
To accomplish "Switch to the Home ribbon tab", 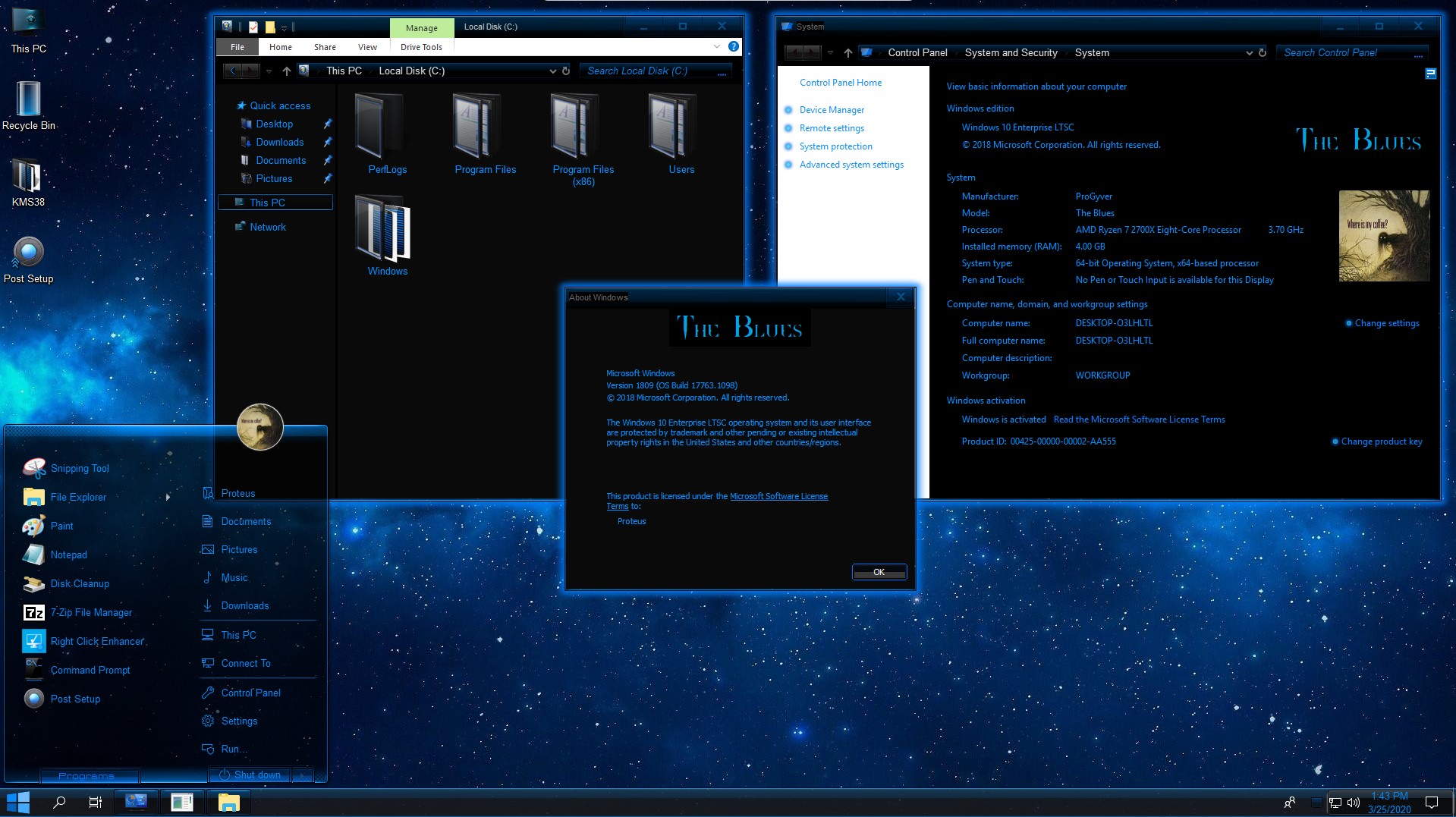I will pos(280,47).
